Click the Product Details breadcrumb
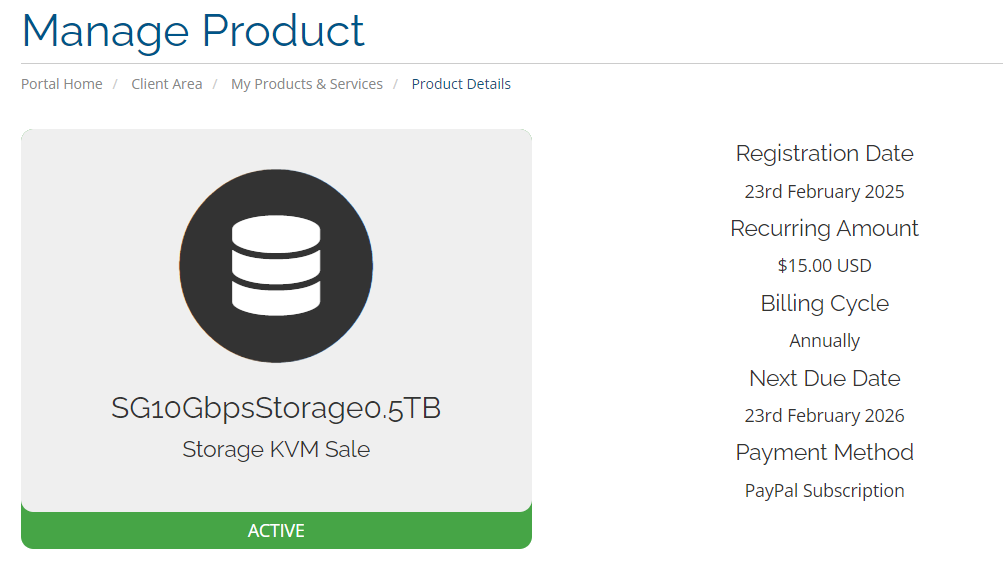This screenshot has width=1003, height=566. tap(461, 84)
